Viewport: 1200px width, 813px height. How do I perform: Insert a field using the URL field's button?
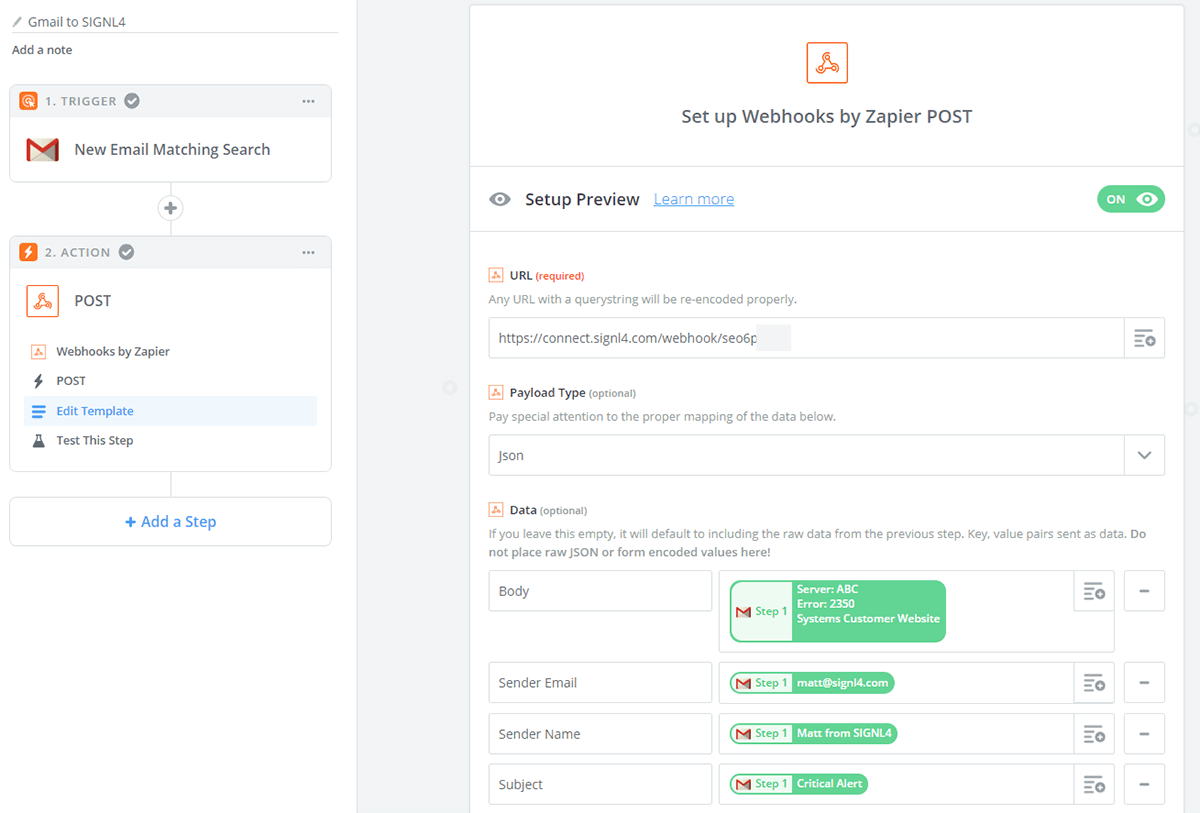pos(1145,338)
